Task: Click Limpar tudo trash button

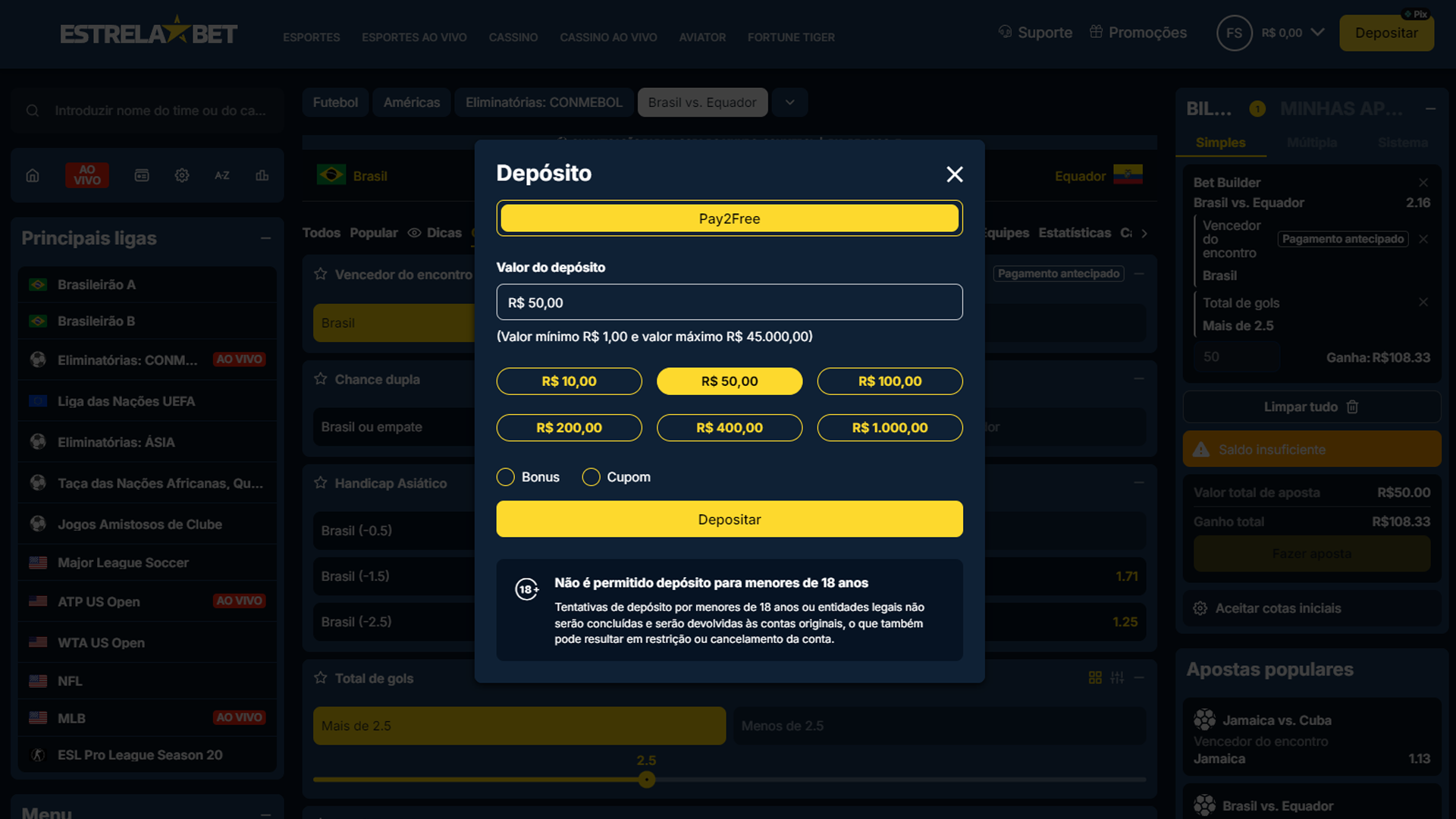Action: (x=1311, y=407)
